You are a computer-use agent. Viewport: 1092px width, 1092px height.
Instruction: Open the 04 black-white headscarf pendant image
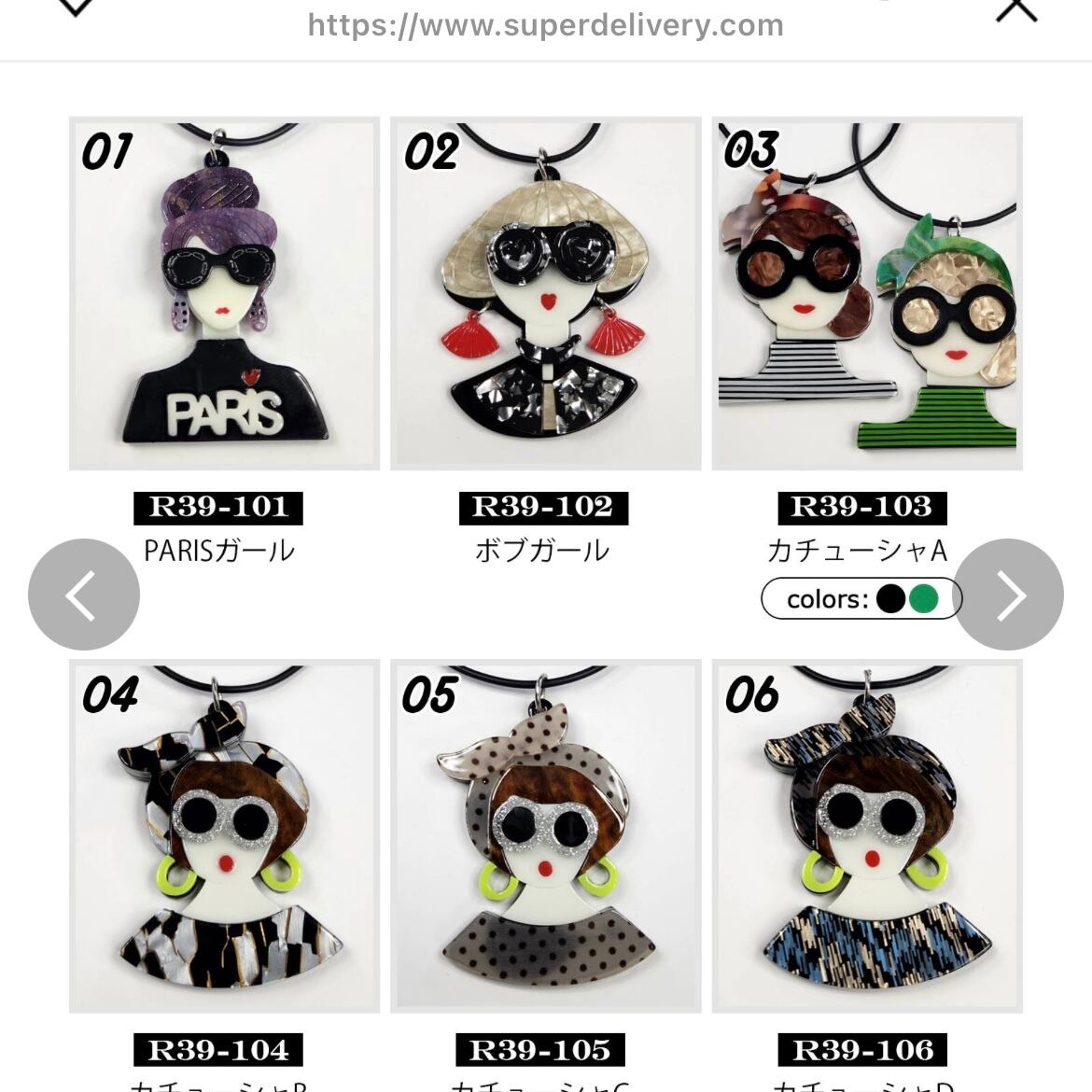[x=224, y=835]
